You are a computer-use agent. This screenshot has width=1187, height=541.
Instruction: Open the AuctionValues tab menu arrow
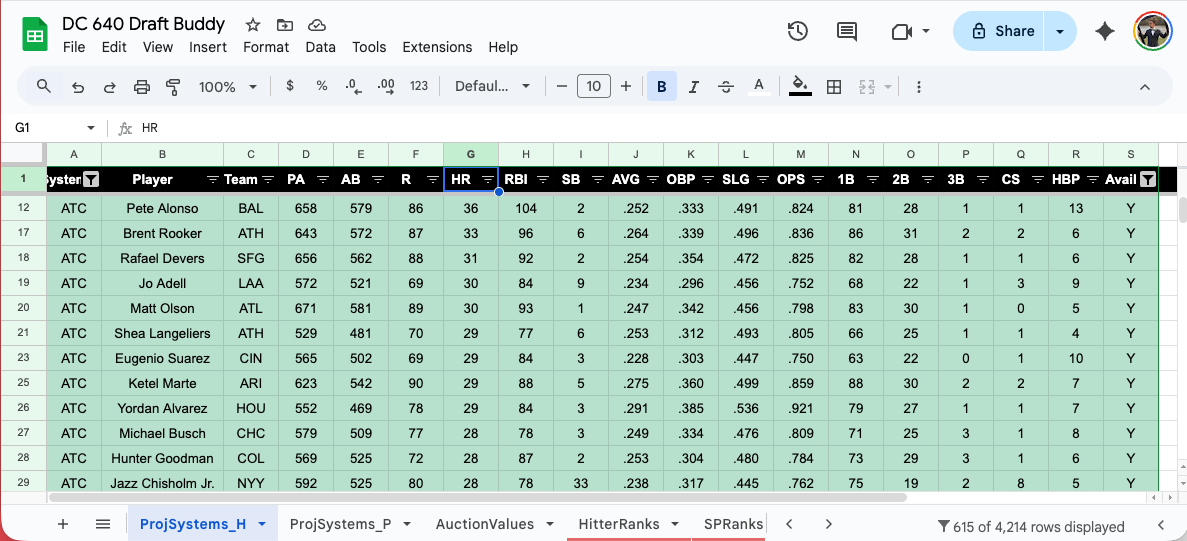click(x=550, y=524)
